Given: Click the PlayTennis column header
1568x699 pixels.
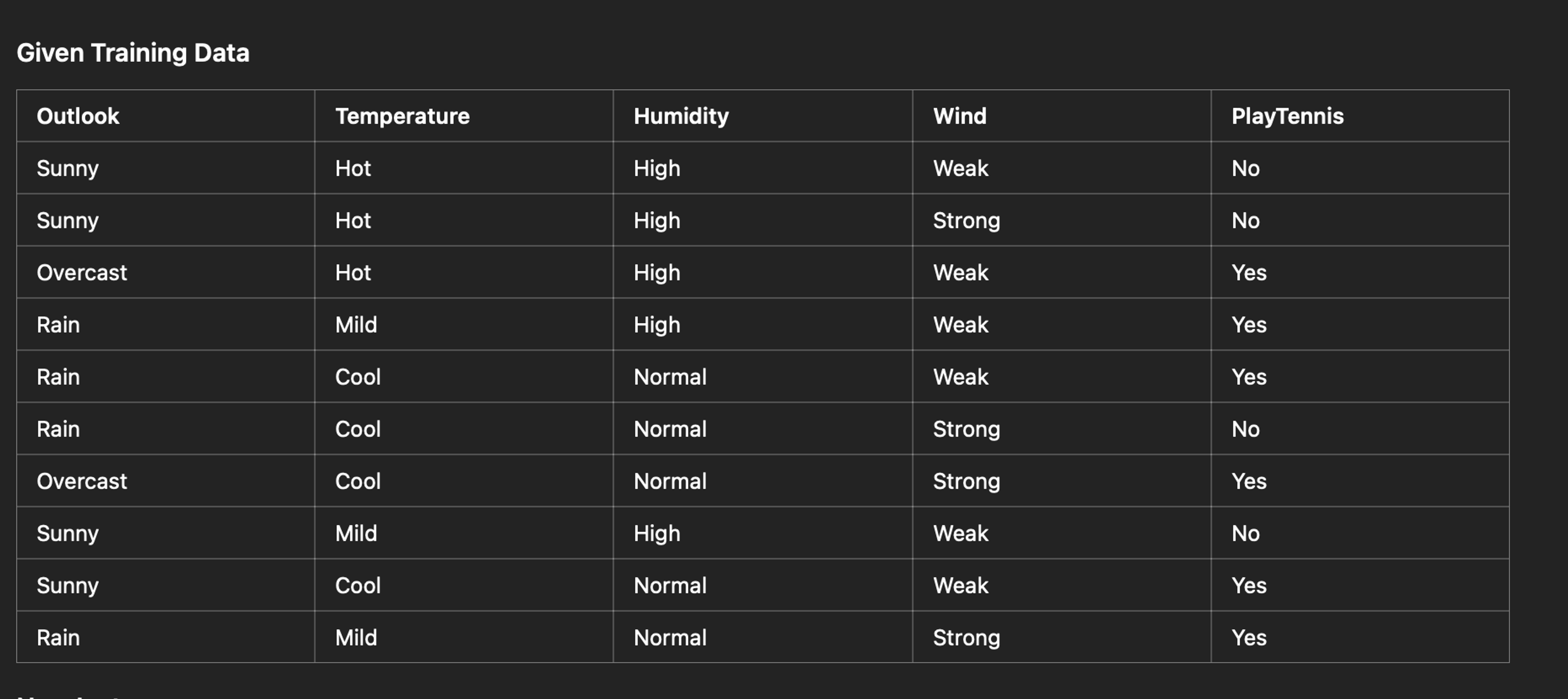Looking at the screenshot, I should coord(1288,116).
